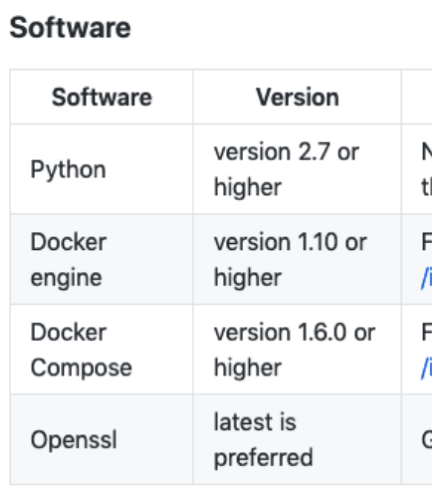432x500 pixels.
Task: Select the Software column header
Action: point(102,97)
